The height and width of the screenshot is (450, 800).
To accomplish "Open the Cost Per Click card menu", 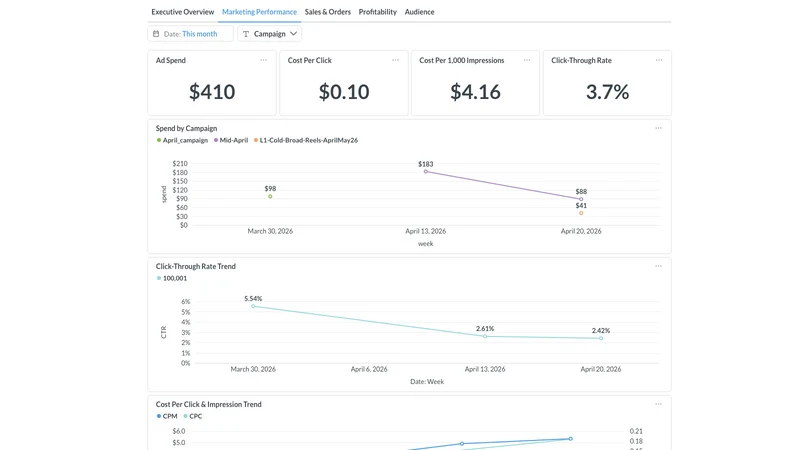I will tap(395, 60).
